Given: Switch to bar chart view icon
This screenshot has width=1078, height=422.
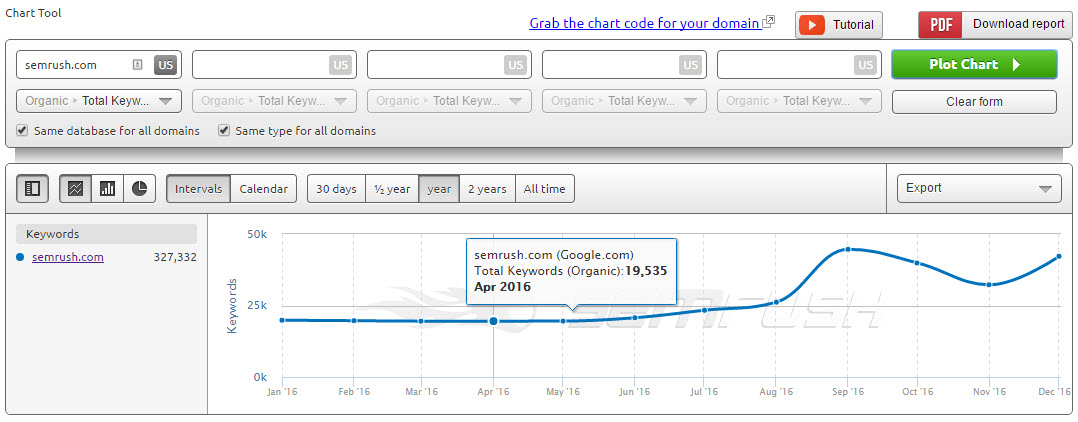Looking at the screenshot, I should pos(107,188).
